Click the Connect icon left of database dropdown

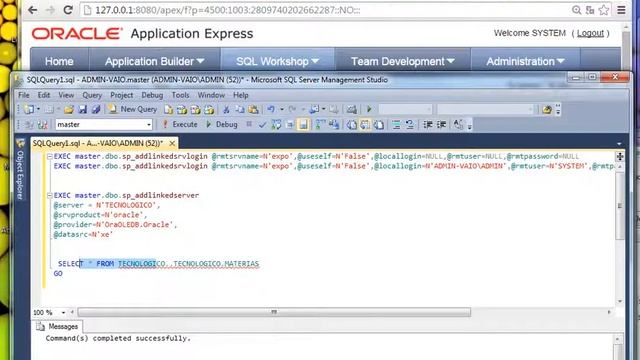click(29, 124)
